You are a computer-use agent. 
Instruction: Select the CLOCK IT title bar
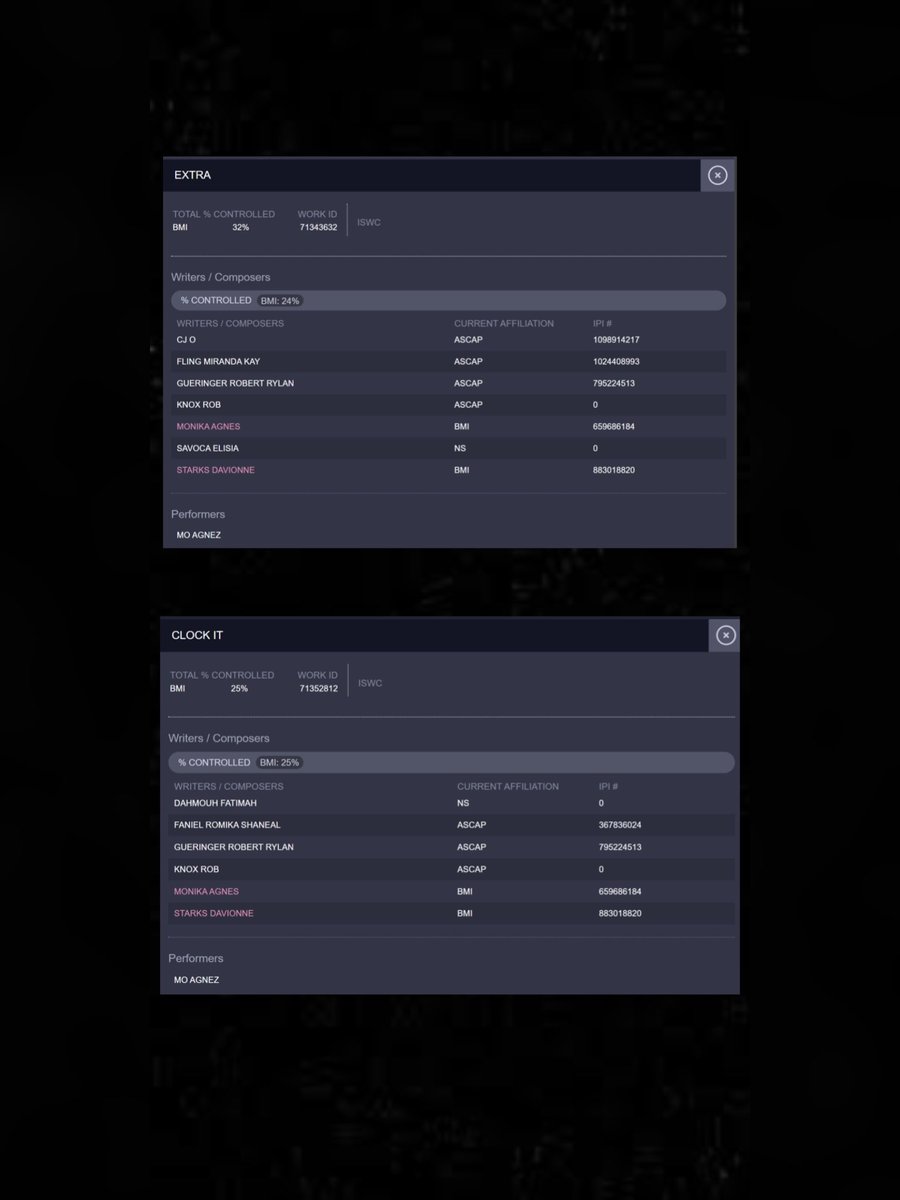(x=196, y=634)
